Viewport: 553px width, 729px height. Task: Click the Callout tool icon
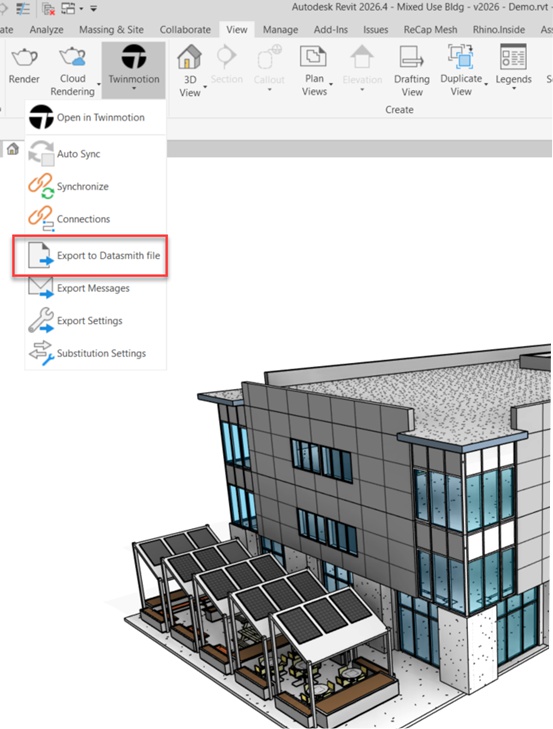coord(269,57)
